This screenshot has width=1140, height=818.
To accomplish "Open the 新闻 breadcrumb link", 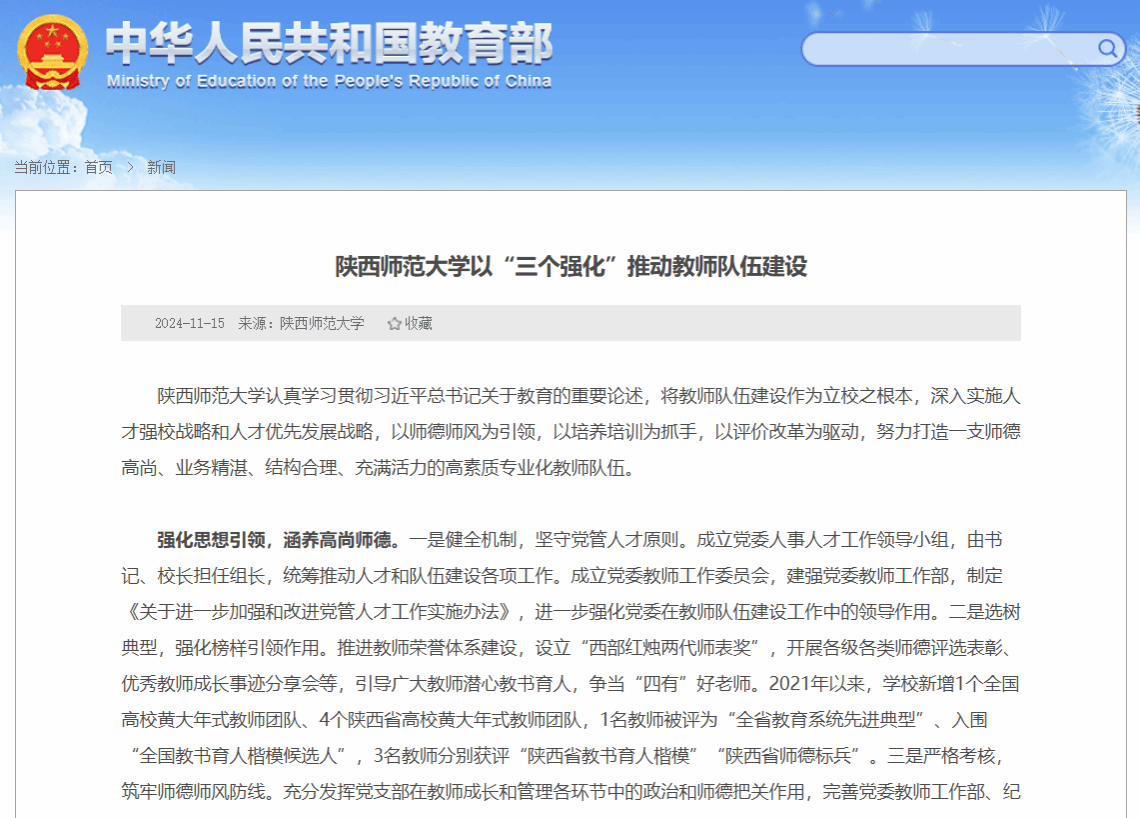I will pos(161,167).
